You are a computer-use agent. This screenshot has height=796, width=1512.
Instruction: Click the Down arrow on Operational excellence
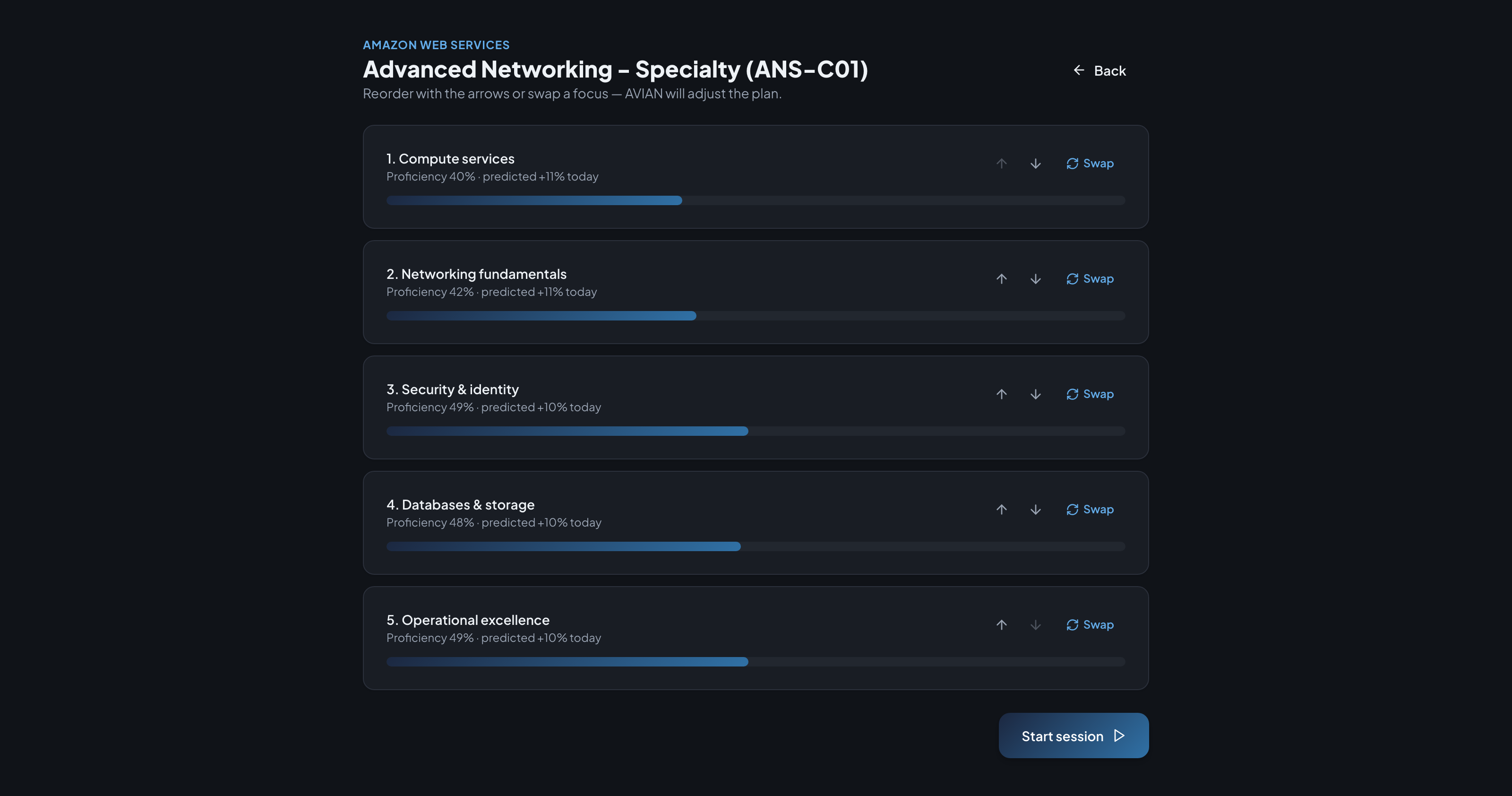(x=1035, y=624)
